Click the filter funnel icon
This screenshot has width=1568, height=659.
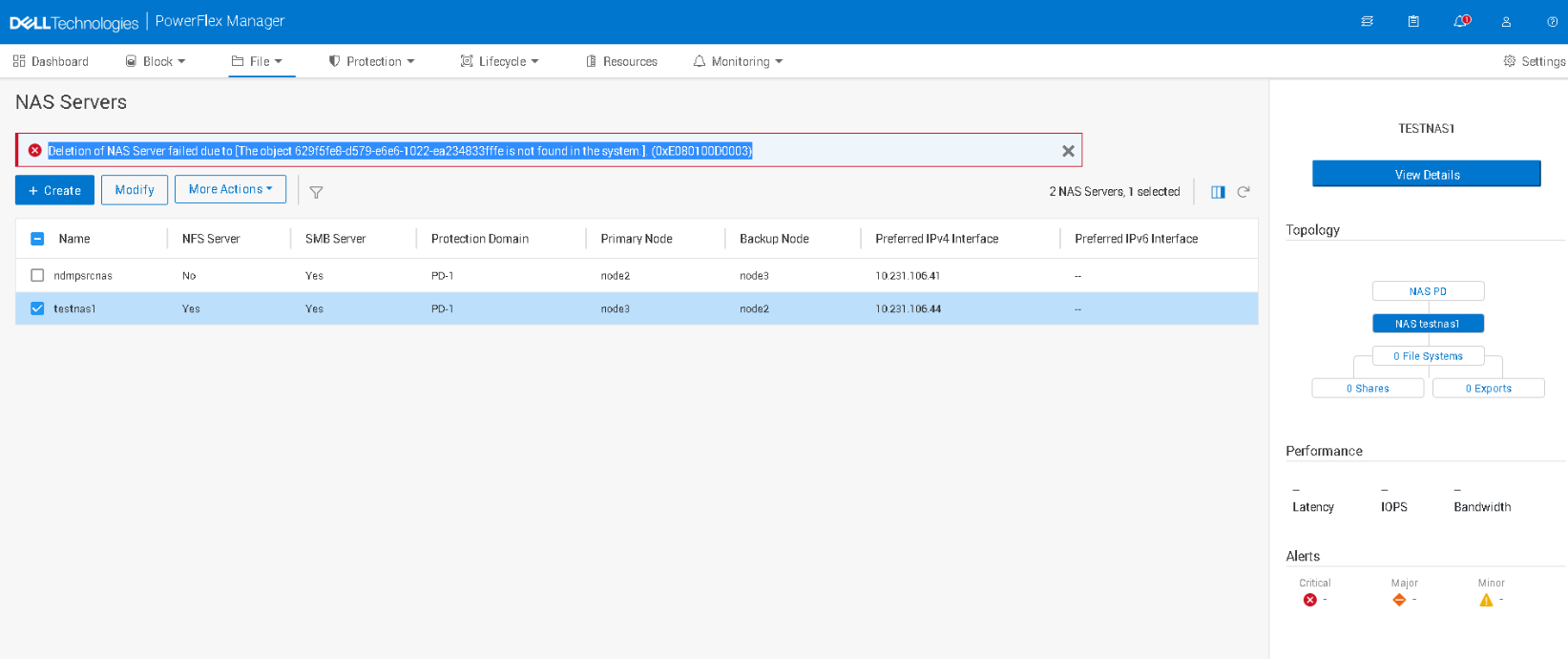(x=316, y=192)
